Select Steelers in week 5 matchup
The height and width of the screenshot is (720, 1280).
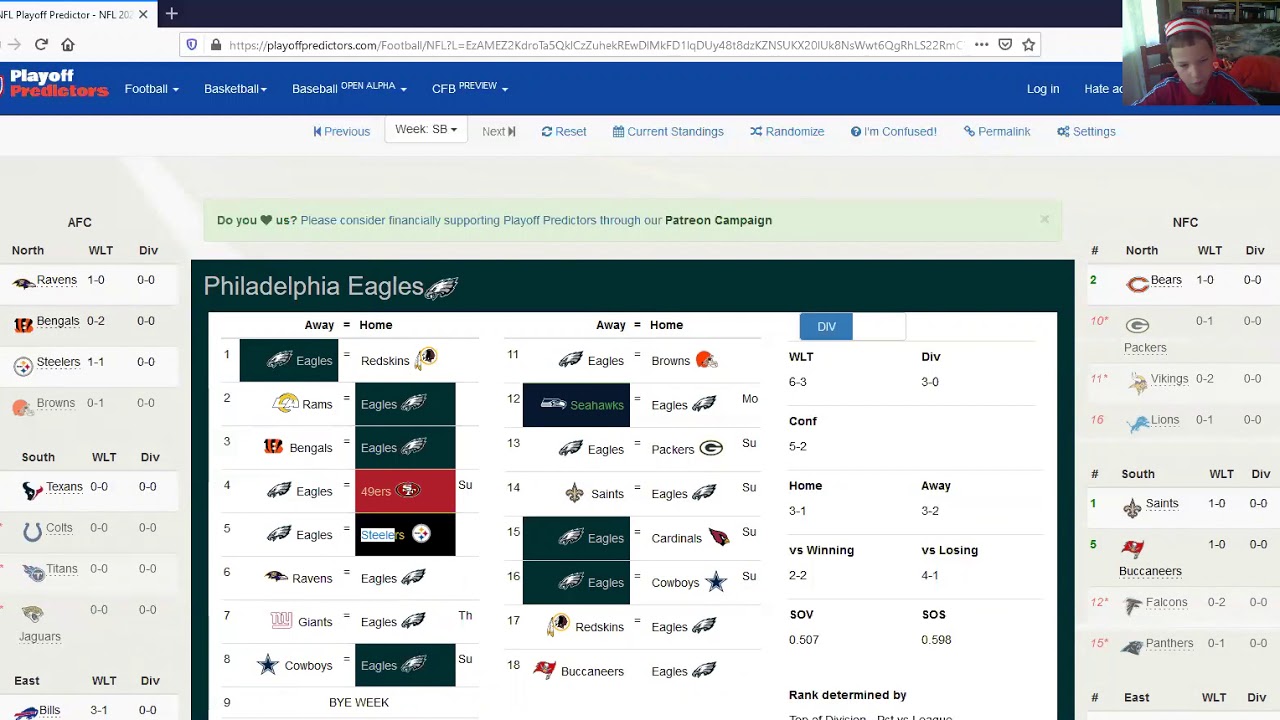tap(404, 535)
